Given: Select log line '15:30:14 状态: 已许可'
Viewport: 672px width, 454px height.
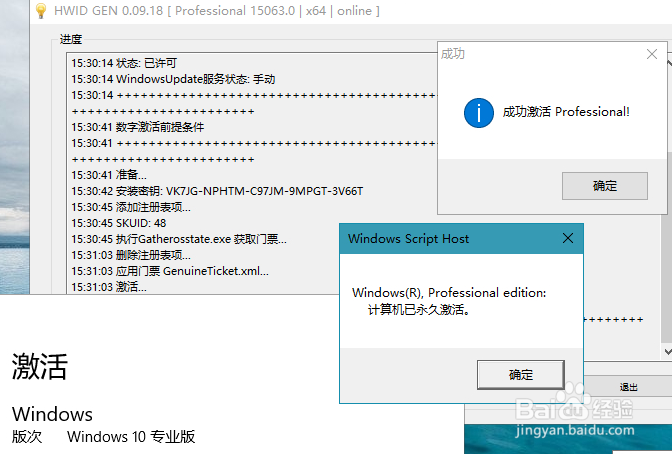Looking at the screenshot, I should point(124,63).
